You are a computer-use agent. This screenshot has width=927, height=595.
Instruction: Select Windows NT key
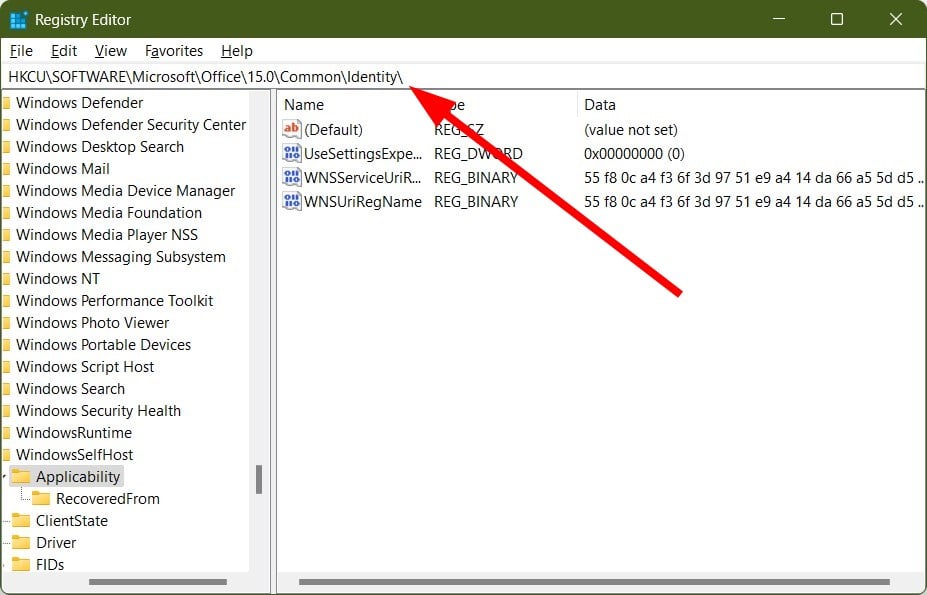point(58,279)
